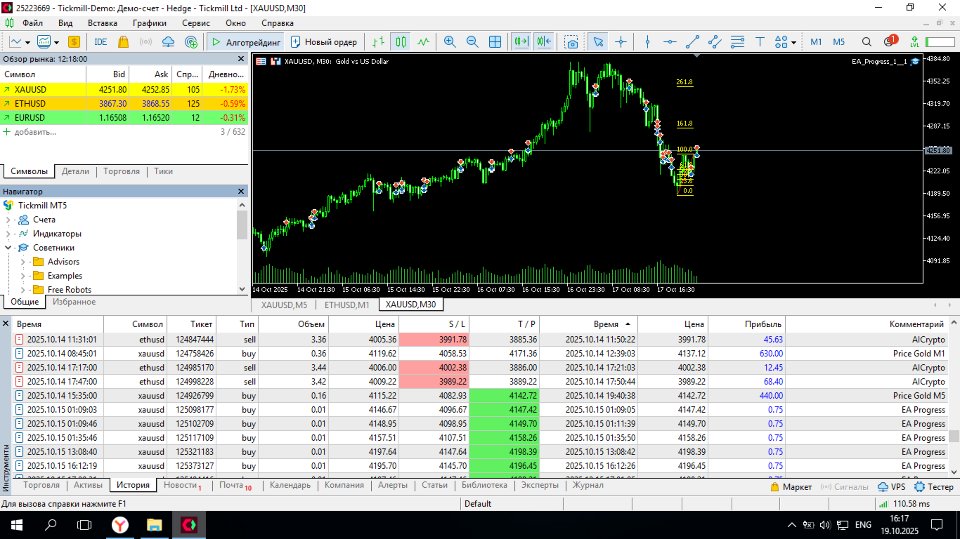Open Тестер in the toolbox bar
960x539 pixels.
click(x=934, y=487)
